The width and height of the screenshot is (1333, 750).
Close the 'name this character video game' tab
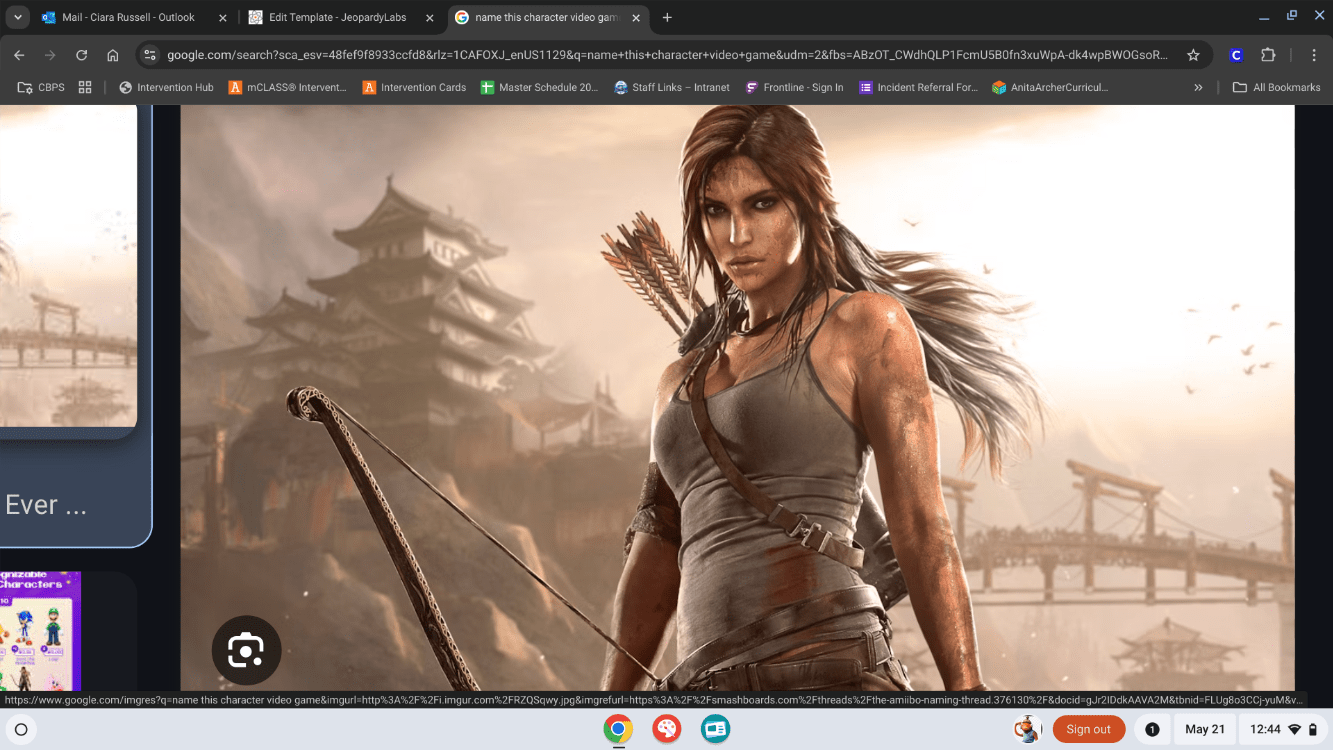[635, 17]
